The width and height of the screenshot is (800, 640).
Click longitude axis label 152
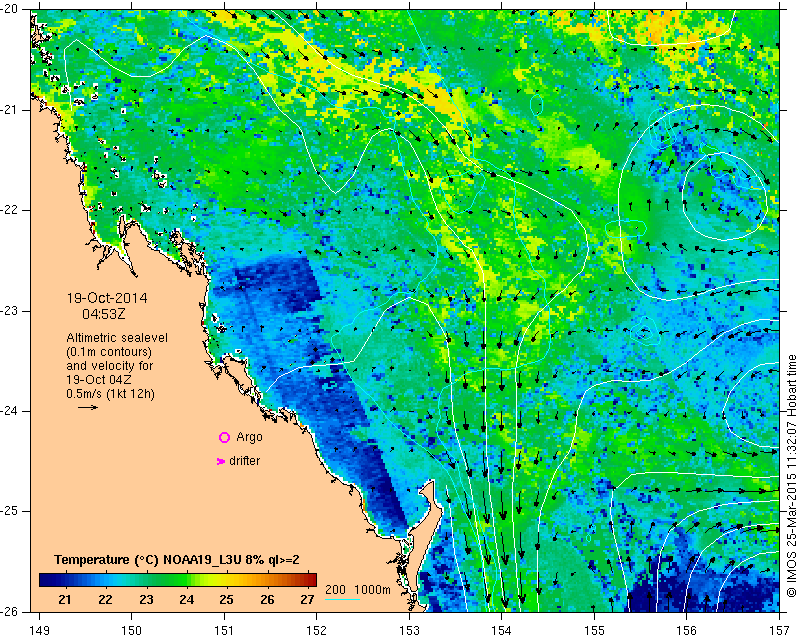(317, 631)
